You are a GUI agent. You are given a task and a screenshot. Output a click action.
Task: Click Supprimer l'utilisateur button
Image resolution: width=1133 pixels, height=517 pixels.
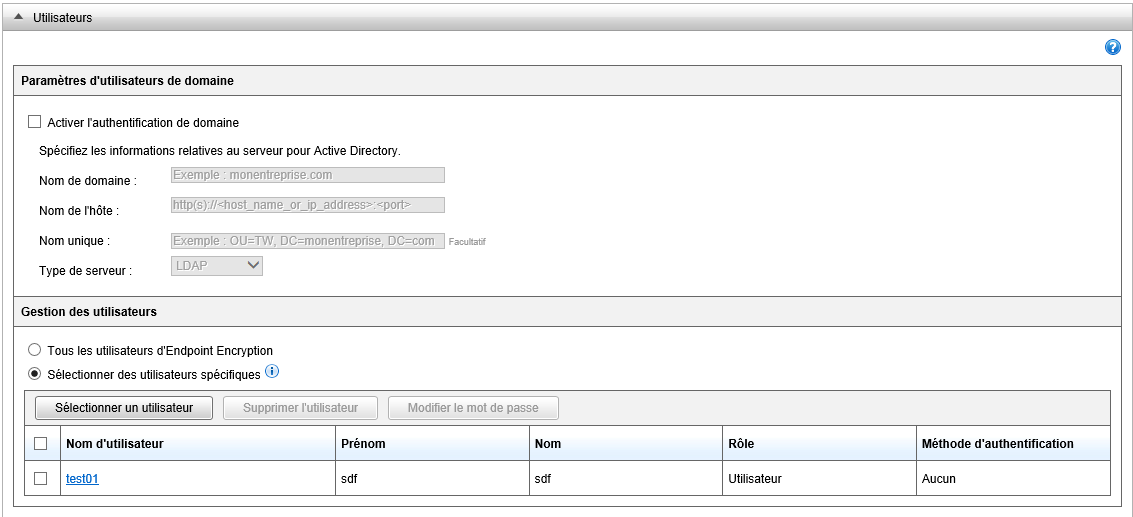point(300,408)
